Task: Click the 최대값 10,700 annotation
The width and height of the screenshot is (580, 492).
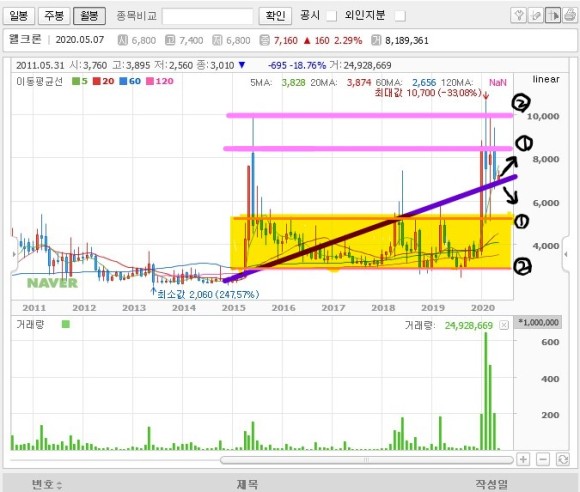Action: point(428,92)
